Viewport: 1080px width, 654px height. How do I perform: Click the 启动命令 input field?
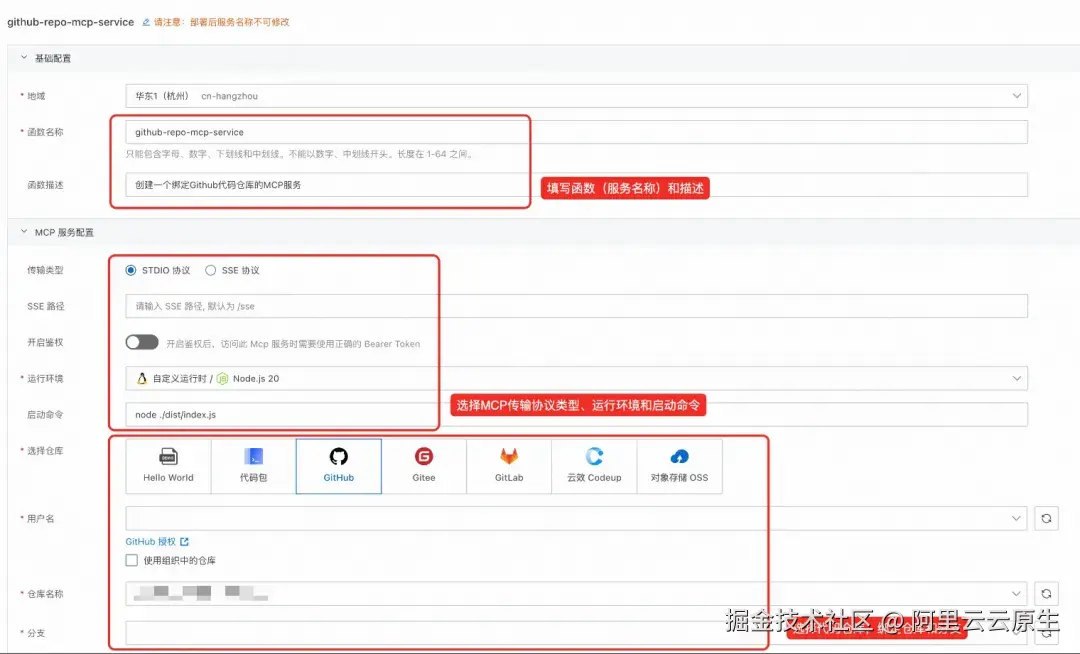pyautogui.click(x=577, y=414)
